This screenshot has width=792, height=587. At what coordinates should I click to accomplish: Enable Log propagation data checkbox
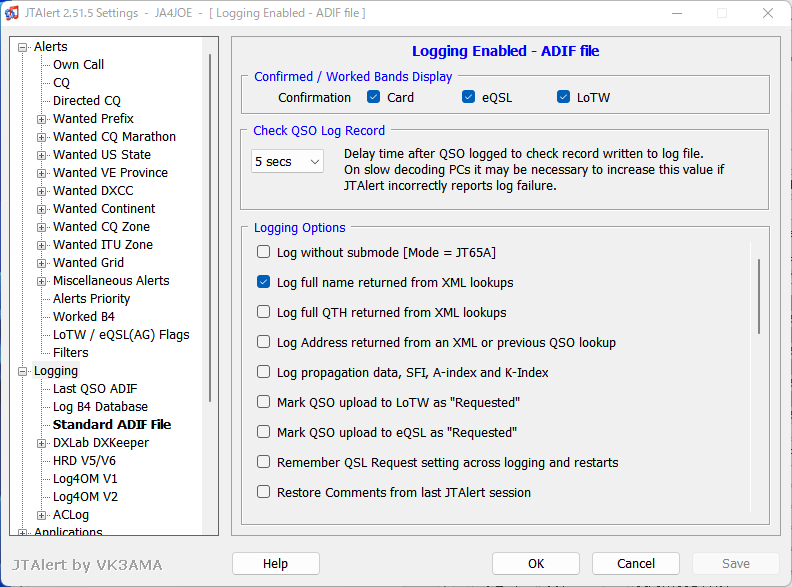coord(263,372)
